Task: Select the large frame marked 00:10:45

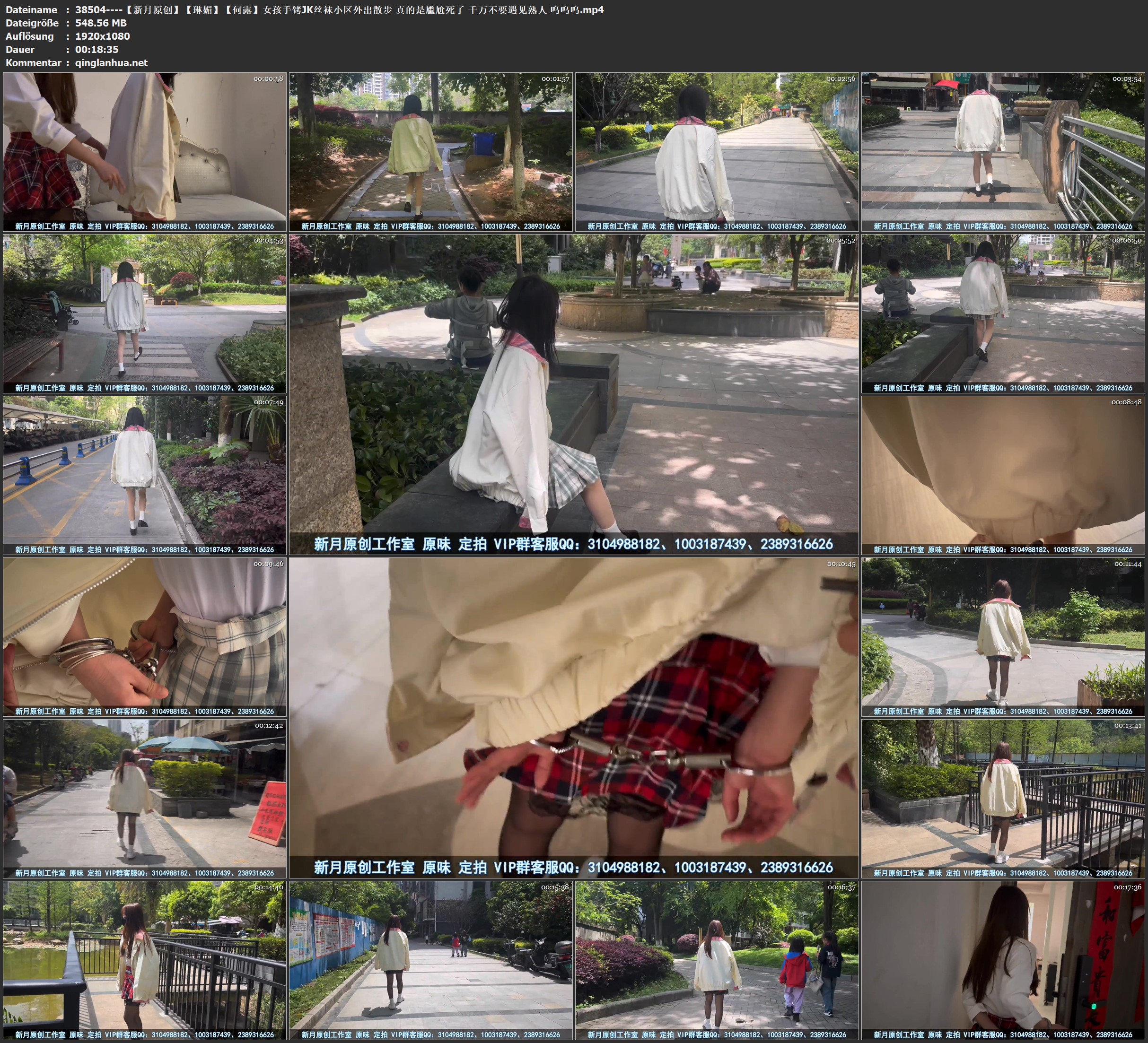Action: tap(573, 717)
